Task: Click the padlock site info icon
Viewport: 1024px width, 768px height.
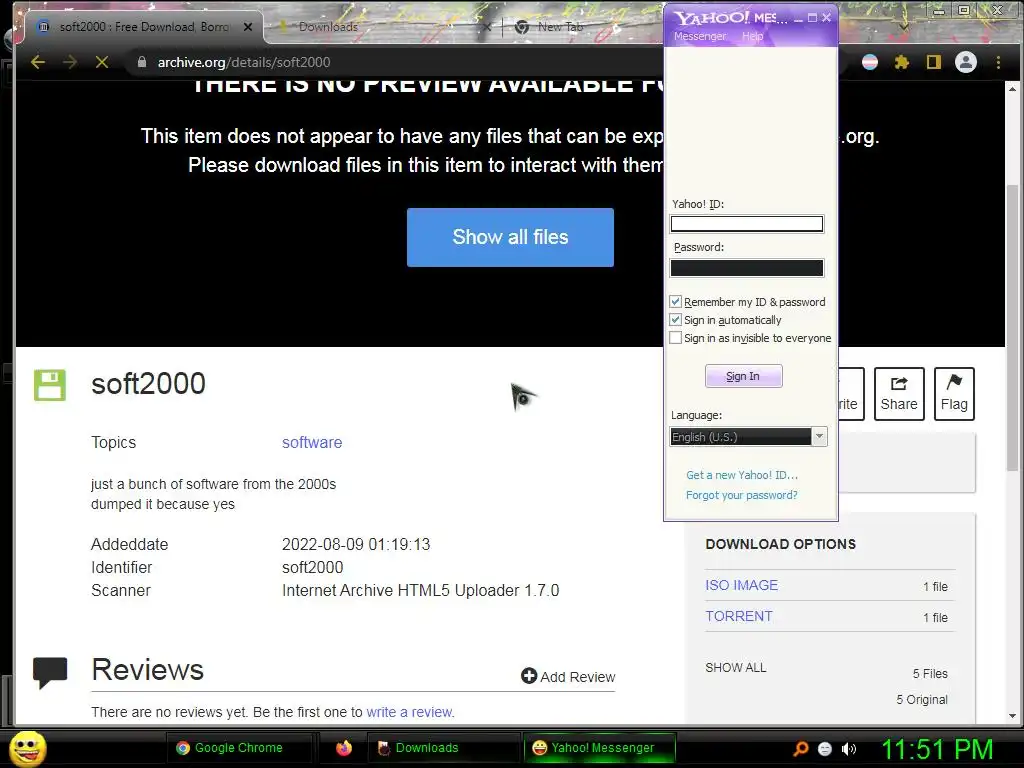Action: click(x=142, y=62)
